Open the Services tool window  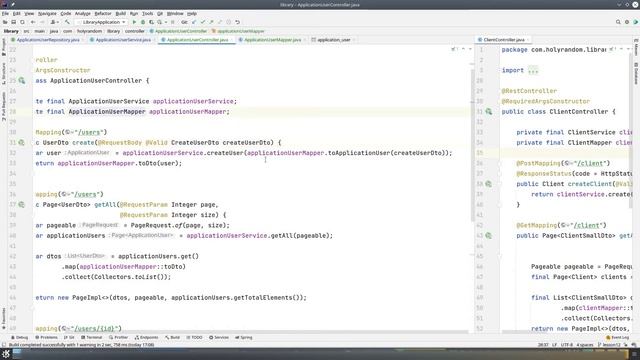click(219, 338)
